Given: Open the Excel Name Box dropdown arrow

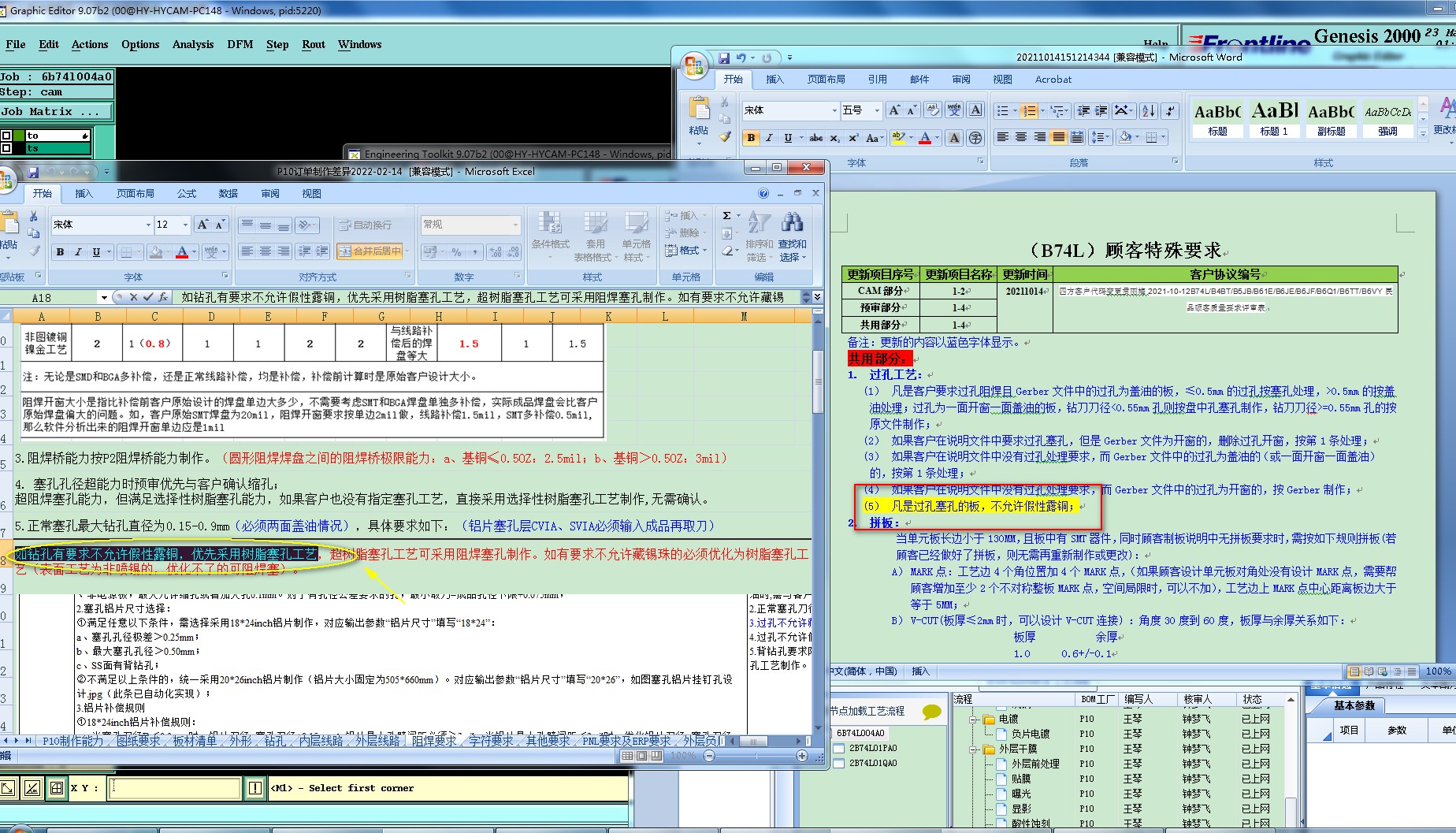Looking at the screenshot, I should click(104, 297).
